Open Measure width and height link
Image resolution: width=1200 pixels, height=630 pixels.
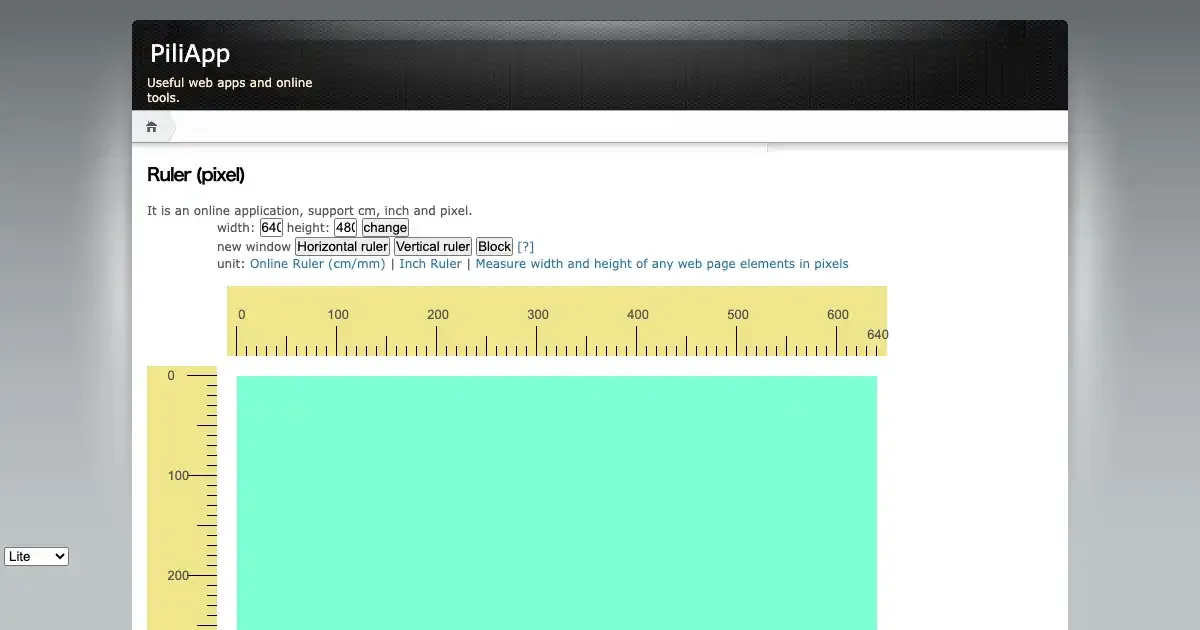coord(661,264)
